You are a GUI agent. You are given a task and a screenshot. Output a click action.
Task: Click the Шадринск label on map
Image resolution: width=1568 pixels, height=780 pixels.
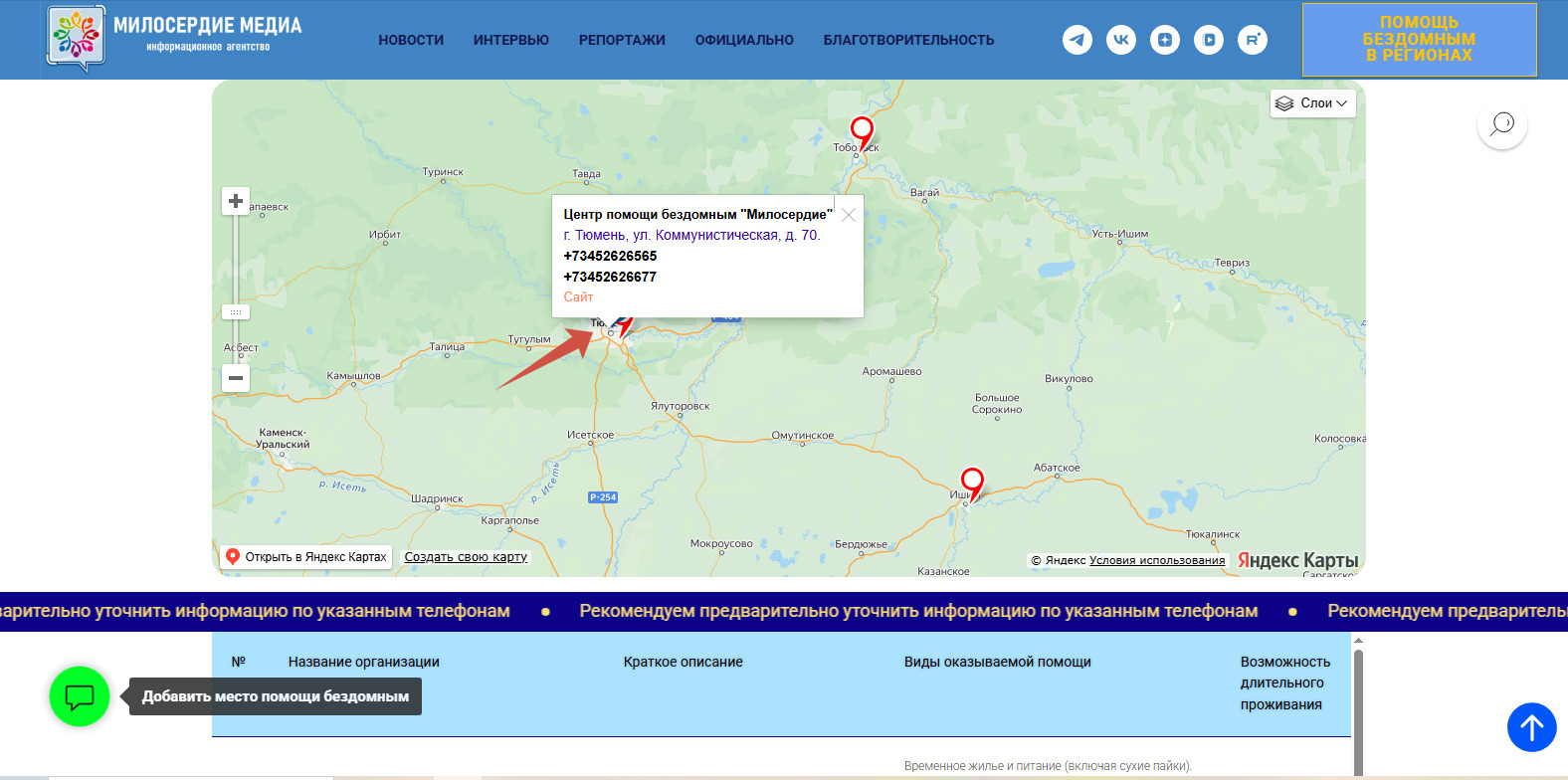click(437, 498)
